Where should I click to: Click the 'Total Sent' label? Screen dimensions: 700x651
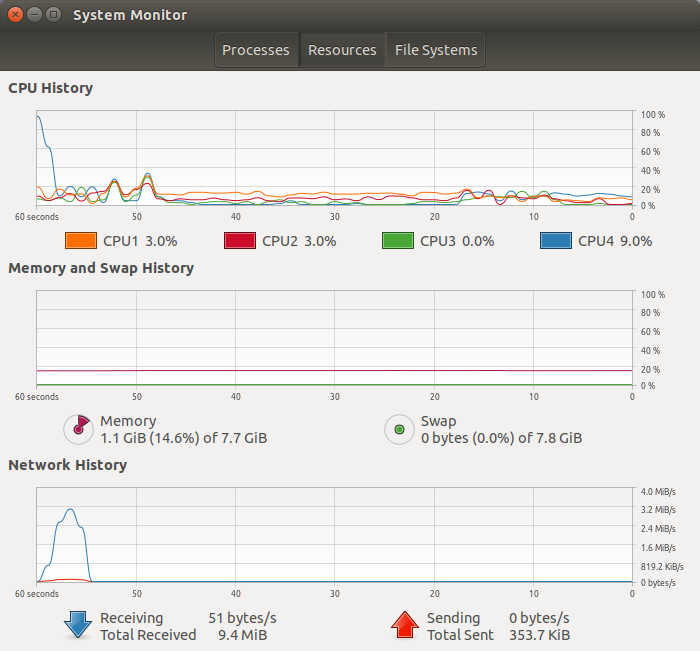(x=460, y=635)
